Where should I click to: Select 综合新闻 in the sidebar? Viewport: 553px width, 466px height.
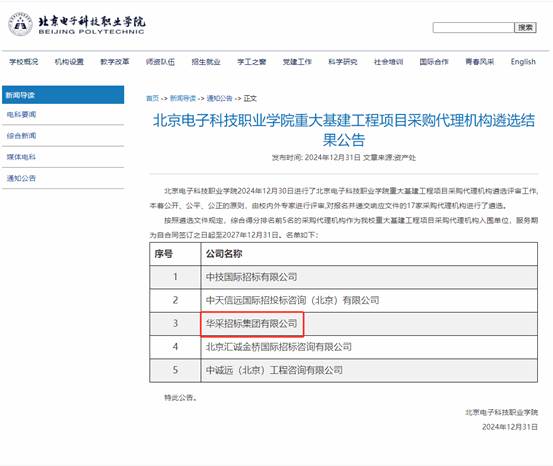21,135
